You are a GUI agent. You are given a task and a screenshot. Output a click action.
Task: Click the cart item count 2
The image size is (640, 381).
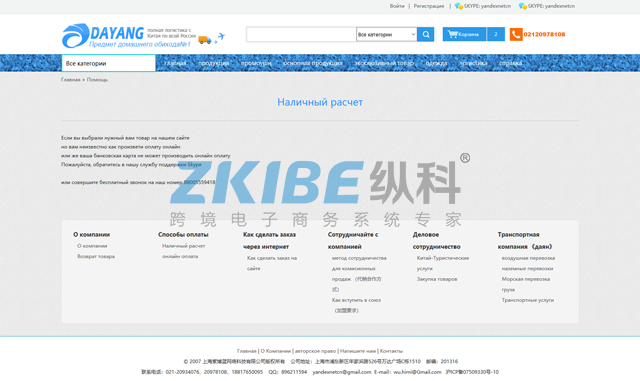pos(496,34)
